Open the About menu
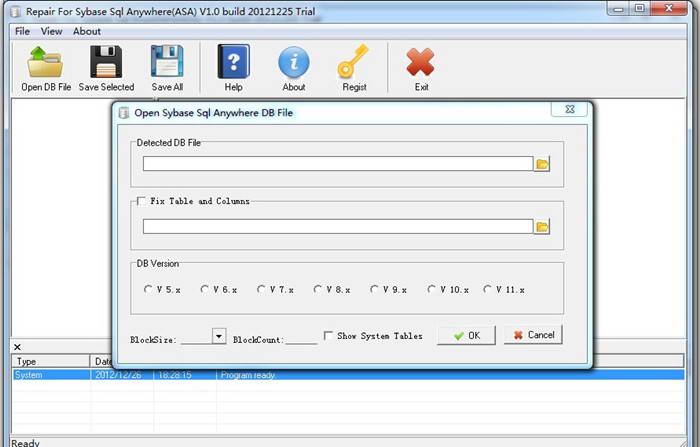700x447 pixels. (x=87, y=31)
